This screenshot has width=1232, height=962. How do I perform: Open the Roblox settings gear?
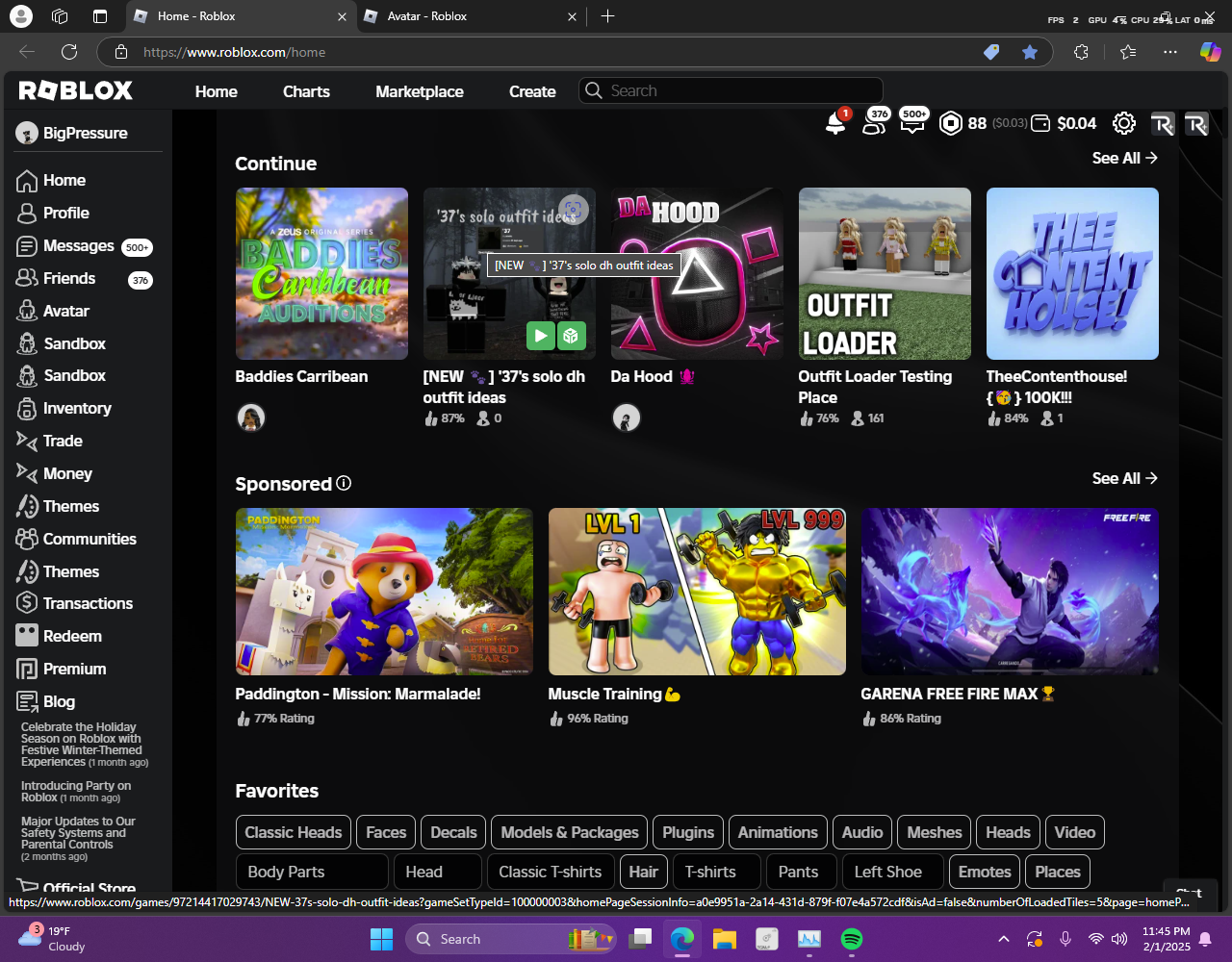point(1123,123)
